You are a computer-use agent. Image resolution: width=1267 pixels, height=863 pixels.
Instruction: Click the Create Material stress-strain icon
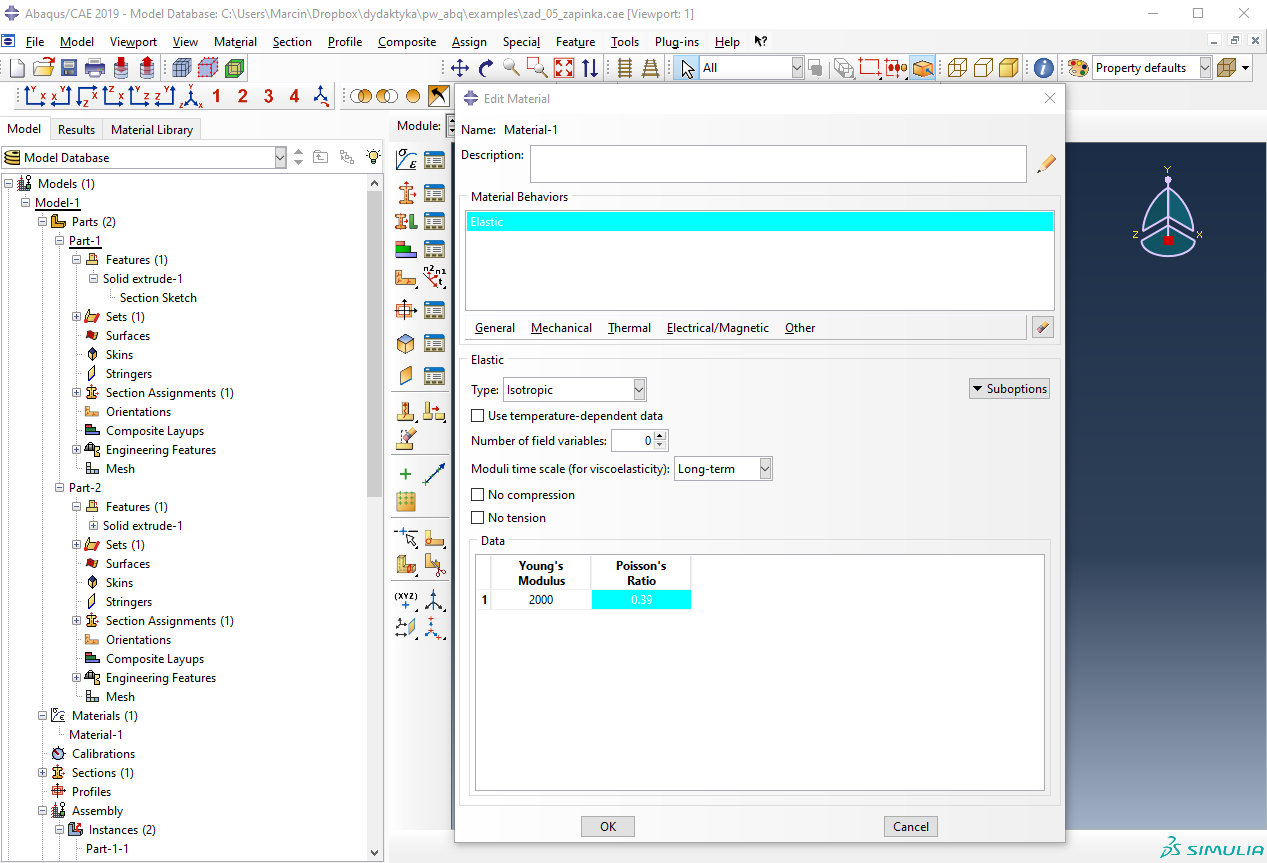click(406, 160)
